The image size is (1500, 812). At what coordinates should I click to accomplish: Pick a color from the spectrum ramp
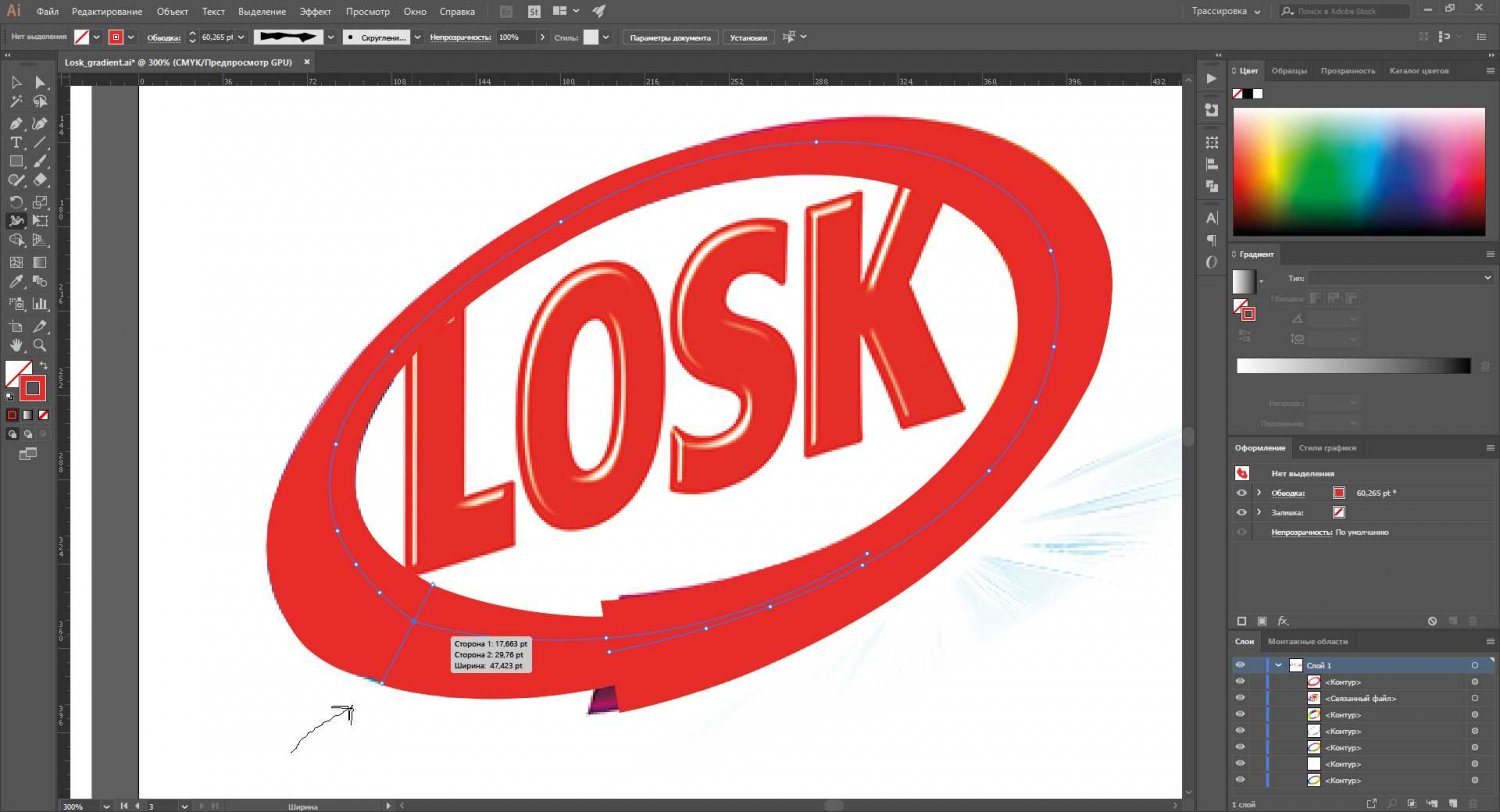[1359, 172]
